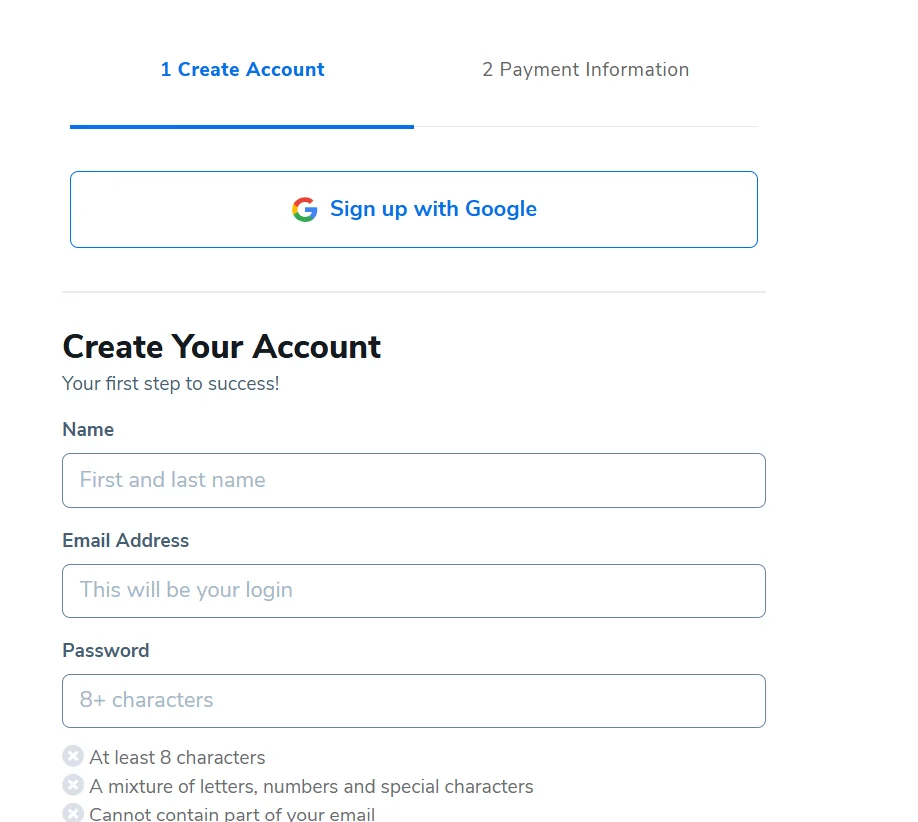The width and height of the screenshot is (918, 822).
Task: Click the Google "G" logo icon
Action: (x=305, y=209)
